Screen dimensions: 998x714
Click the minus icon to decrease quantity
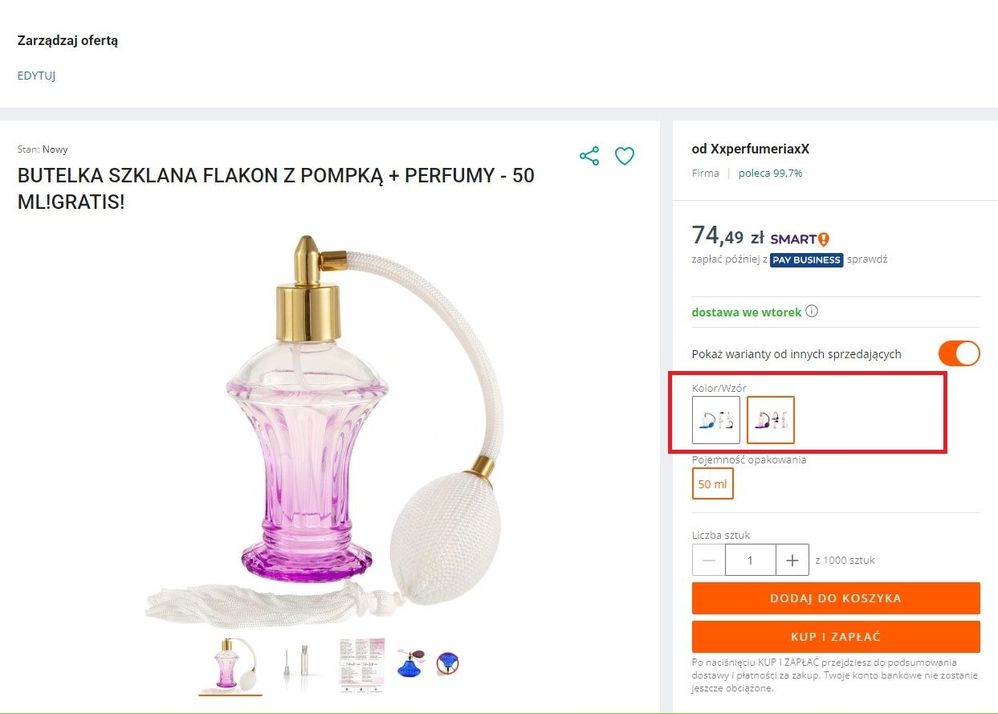click(x=707, y=560)
